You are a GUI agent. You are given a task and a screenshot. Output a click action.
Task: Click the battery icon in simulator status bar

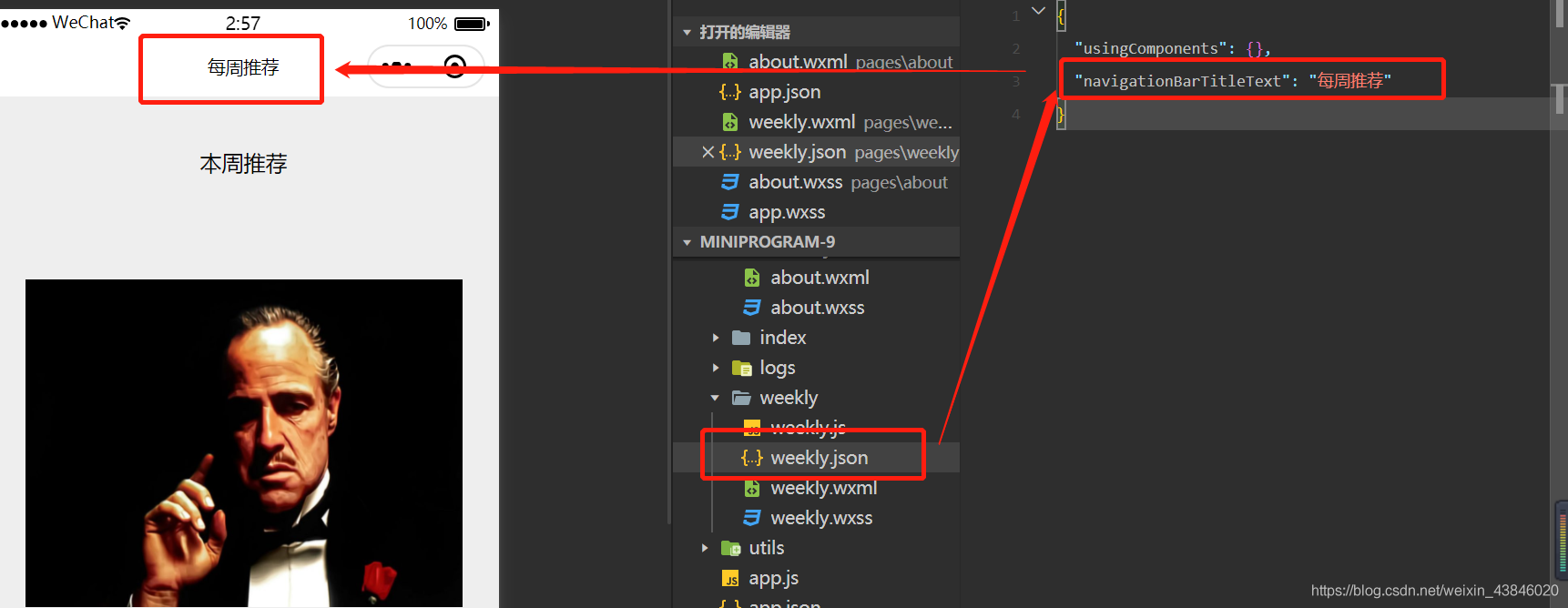(x=472, y=24)
